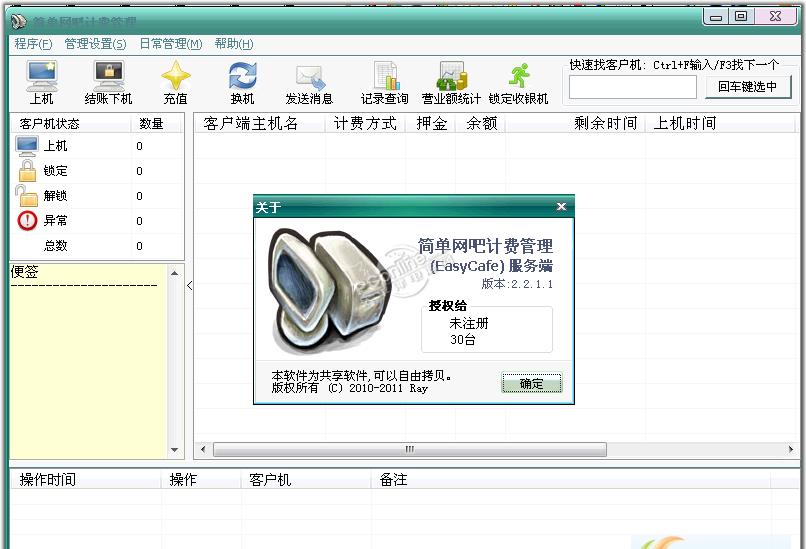Click the 未注册 license text
Screen dimensions: 806x549
[x=469, y=323]
